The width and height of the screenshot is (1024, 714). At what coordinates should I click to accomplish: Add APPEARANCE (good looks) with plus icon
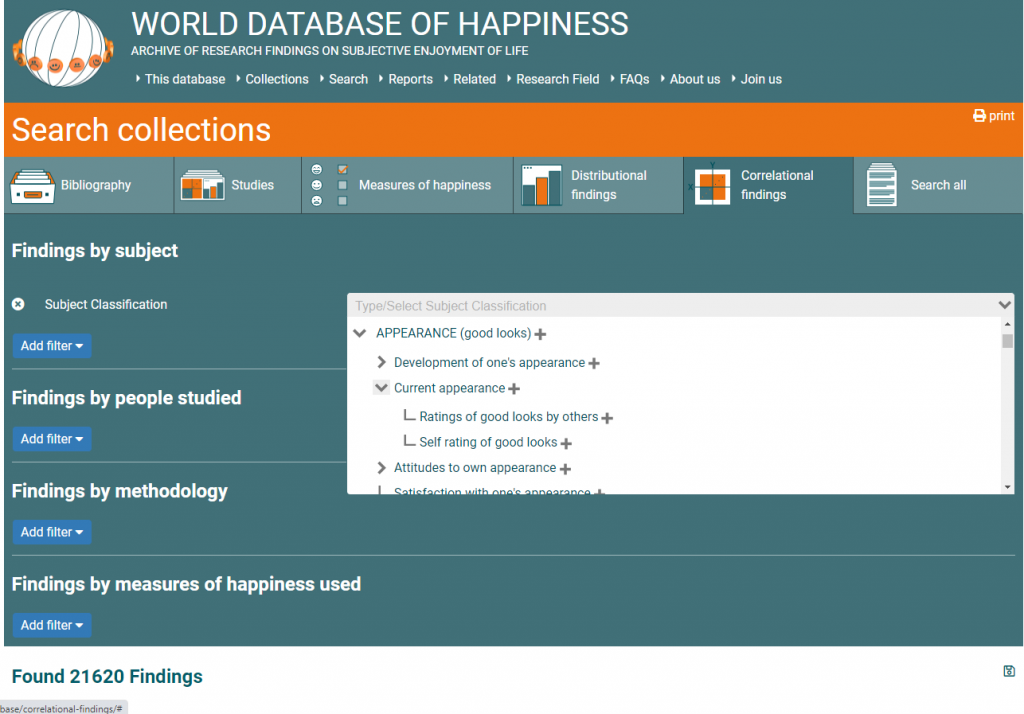541,334
